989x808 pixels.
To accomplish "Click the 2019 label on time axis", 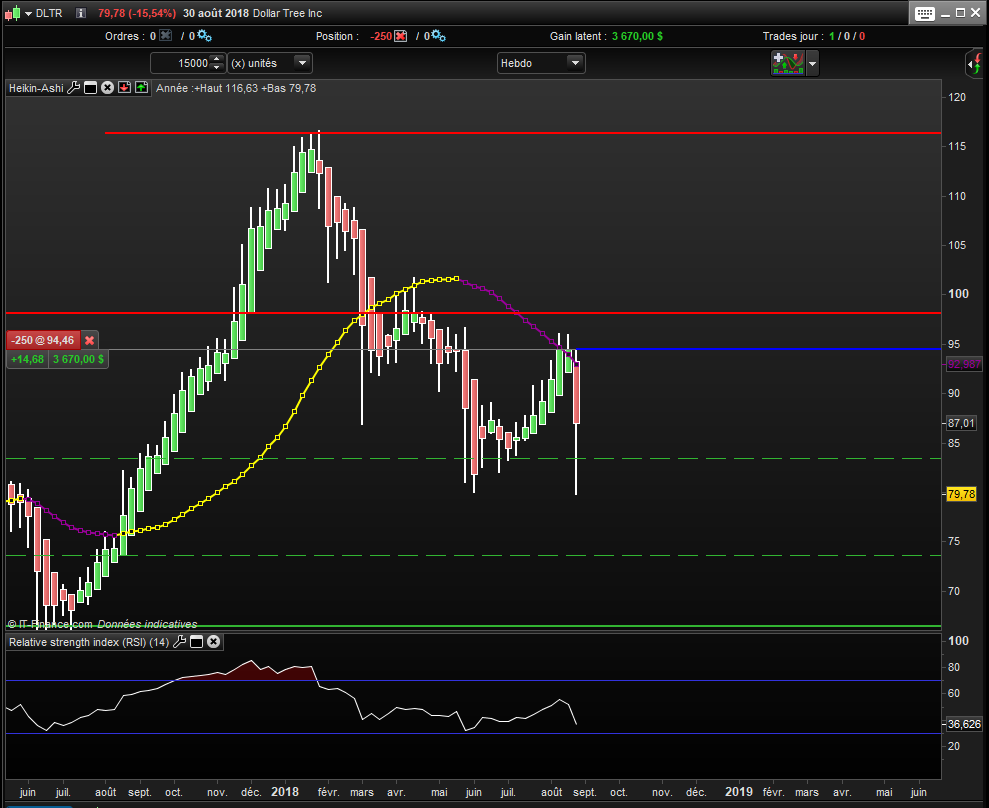I will (x=739, y=792).
